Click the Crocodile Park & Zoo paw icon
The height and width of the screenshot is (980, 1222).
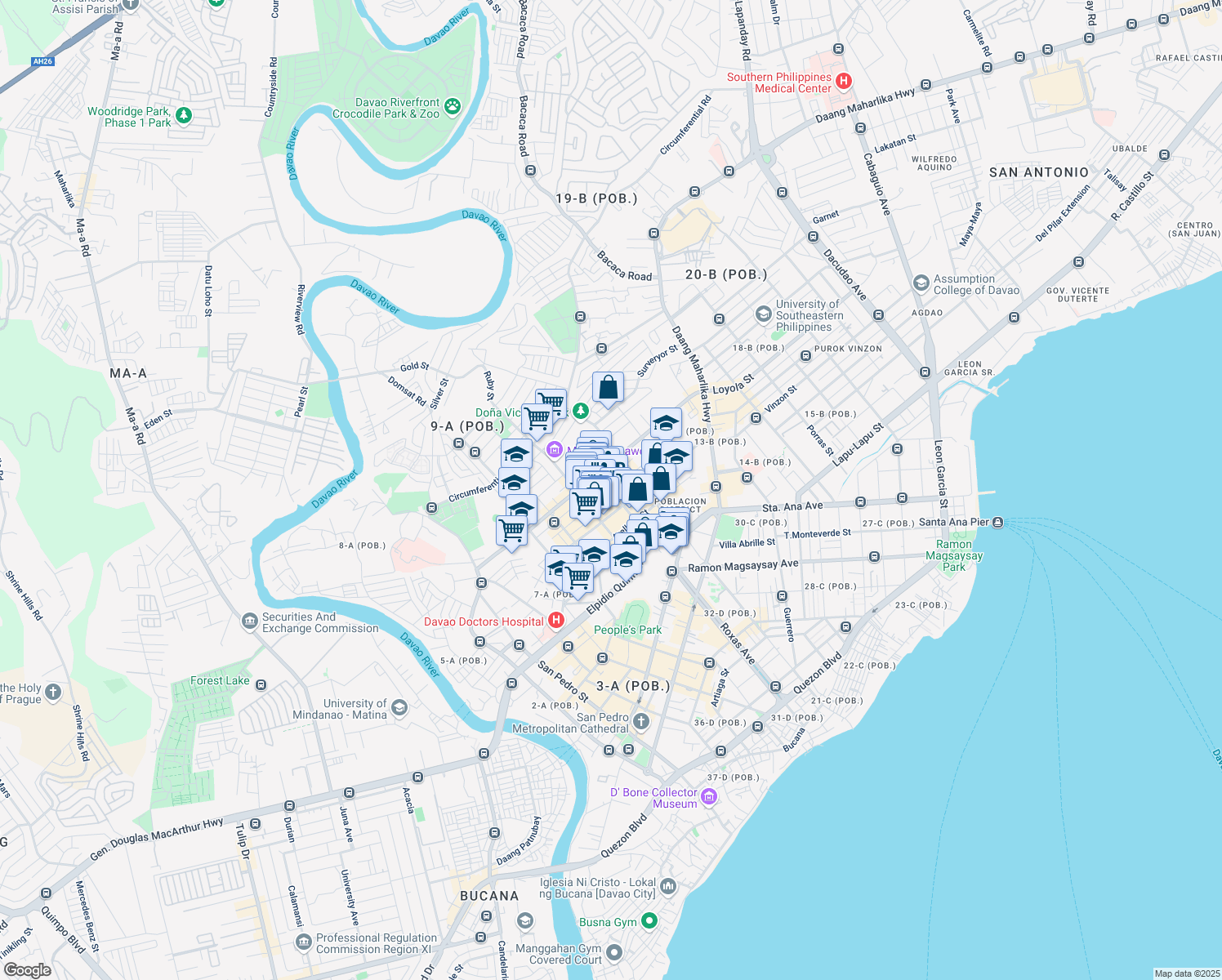point(452,106)
